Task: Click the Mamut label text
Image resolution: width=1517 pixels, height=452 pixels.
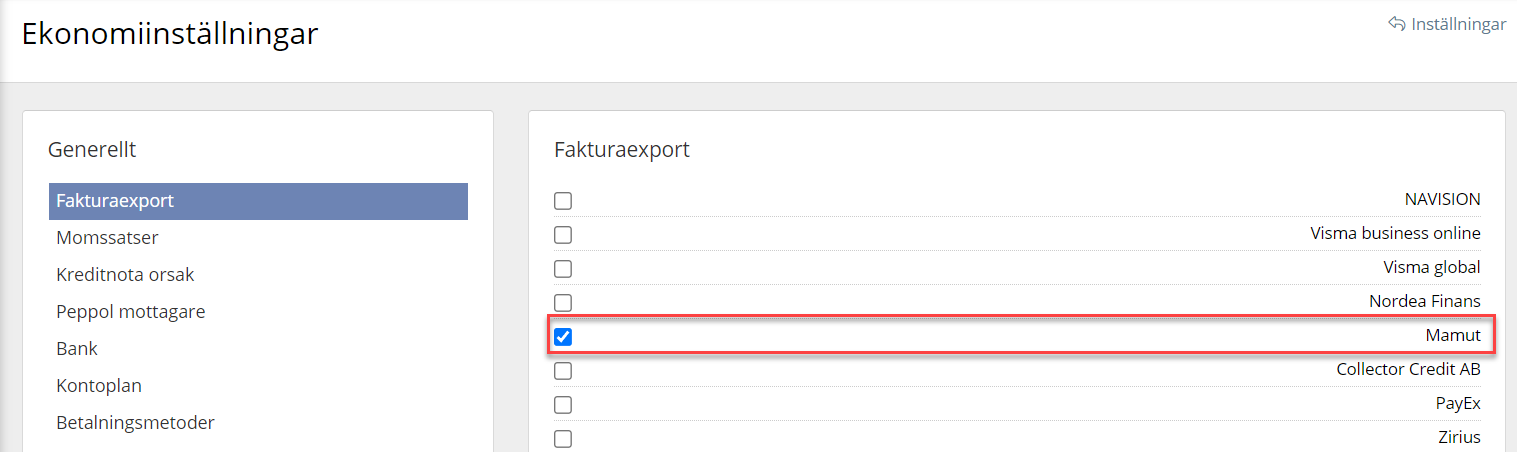Action: click(1452, 336)
